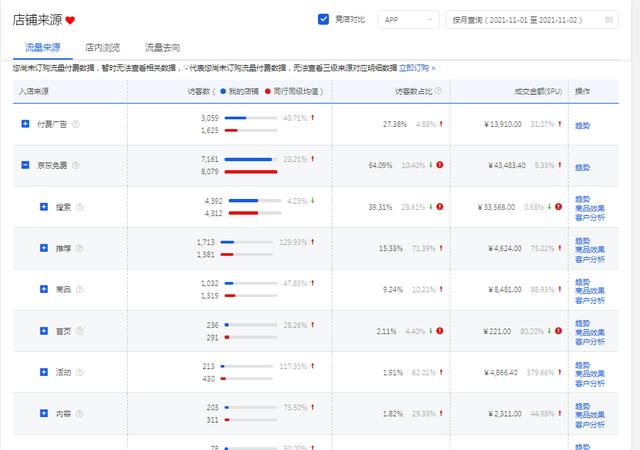This screenshot has height=450, width=640.
Task: Click the red heart icon beside 店铺来源
Action: (71, 20)
